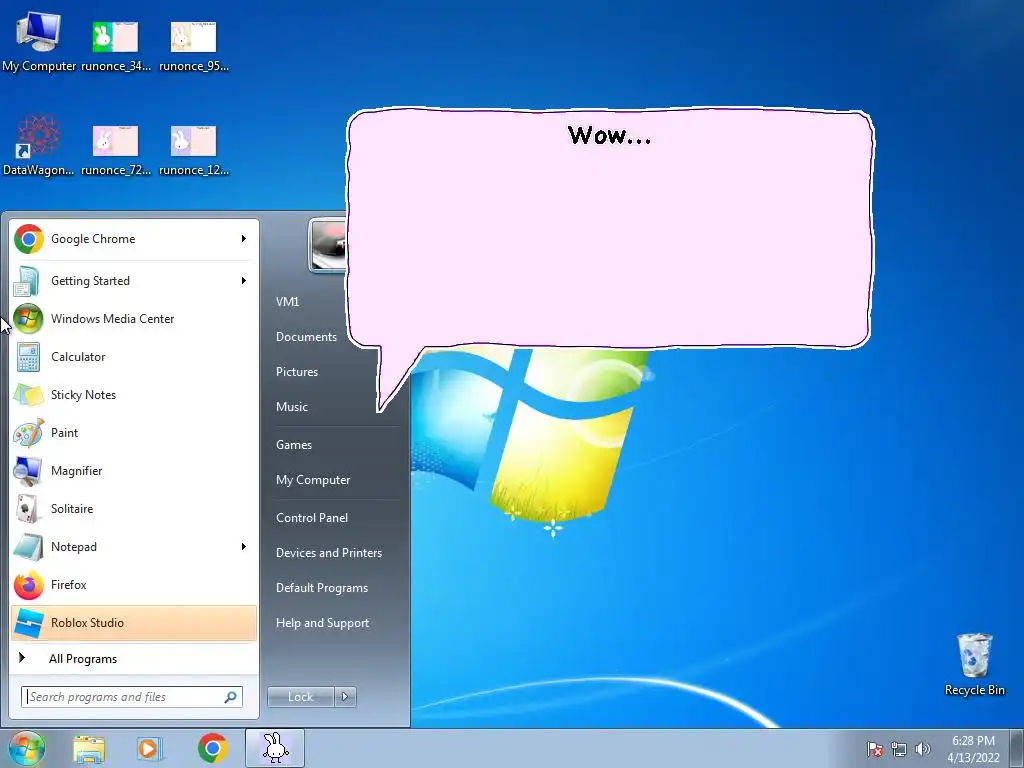Open VM1 user folder
The height and width of the screenshot is (768, 1024).
point(287,302)
